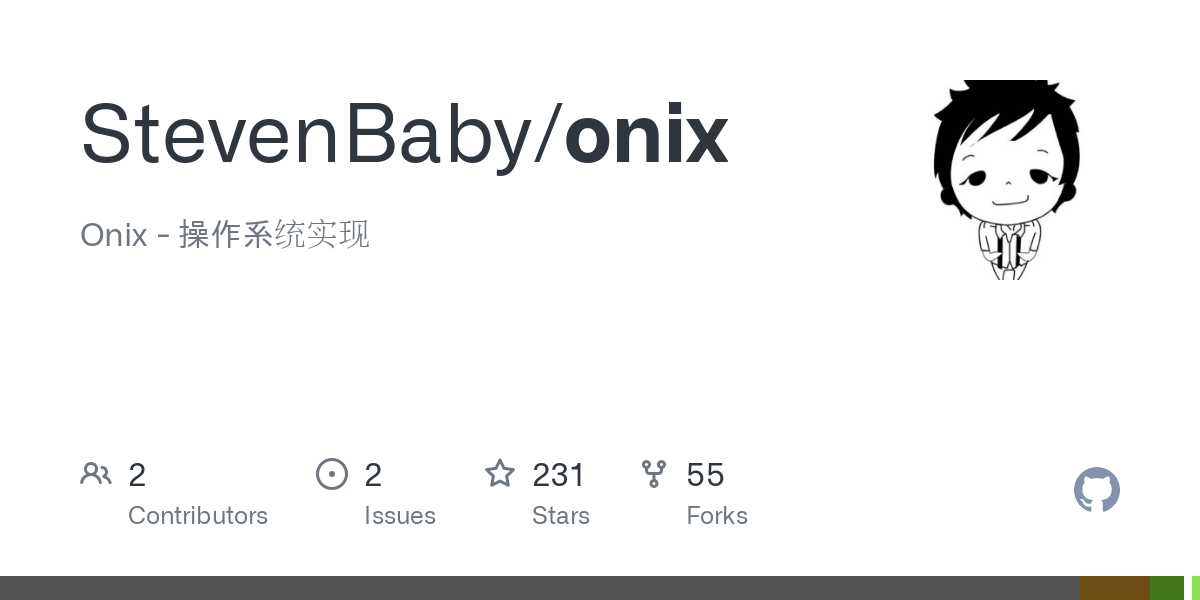The width and height of the screenshot is (1200, 600).
Task: Click the dark gray language bar segment
Action: pos(540,588)
